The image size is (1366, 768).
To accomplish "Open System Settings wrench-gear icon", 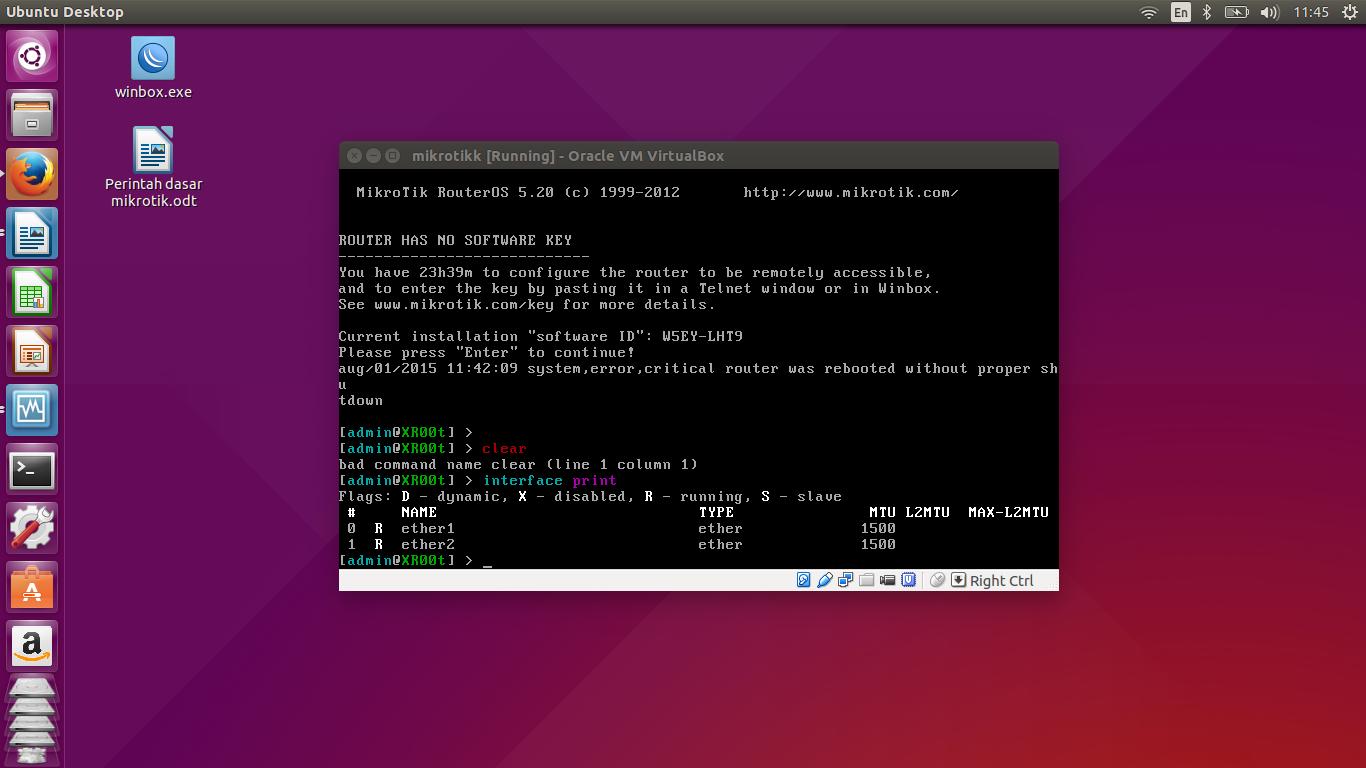I will coord(32,528).
